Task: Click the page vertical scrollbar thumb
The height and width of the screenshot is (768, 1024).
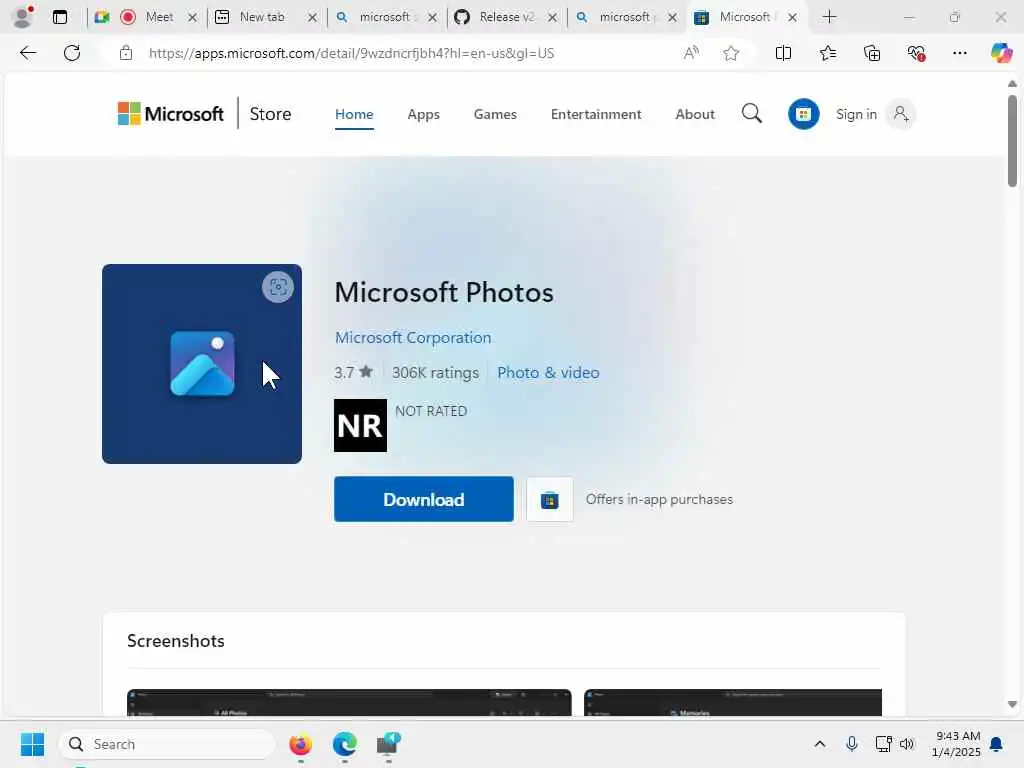Action: pyautogui.click(x=1012, y=140)
